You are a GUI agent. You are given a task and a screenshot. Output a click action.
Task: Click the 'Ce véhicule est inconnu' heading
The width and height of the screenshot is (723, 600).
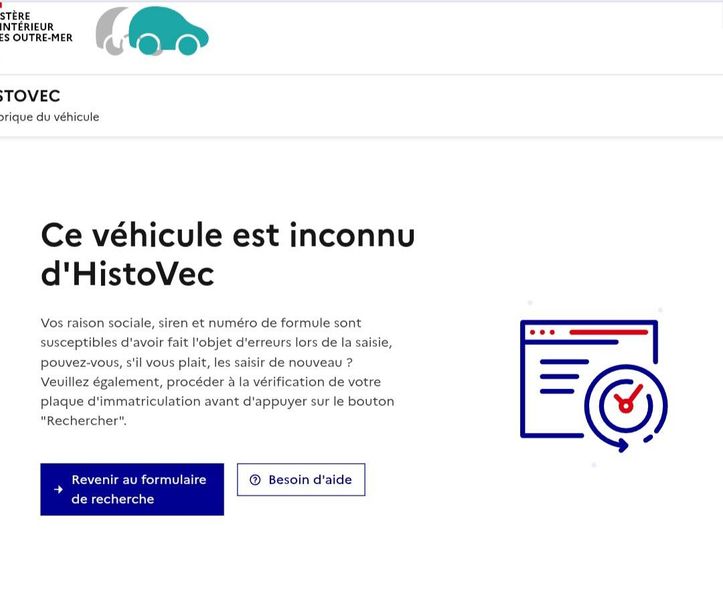click(x=228, y=235)
